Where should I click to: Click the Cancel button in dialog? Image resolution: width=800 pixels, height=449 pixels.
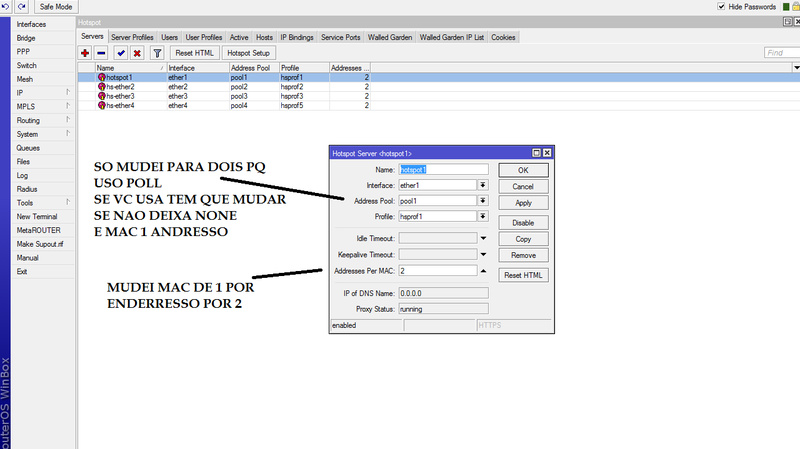coord(523,187)
